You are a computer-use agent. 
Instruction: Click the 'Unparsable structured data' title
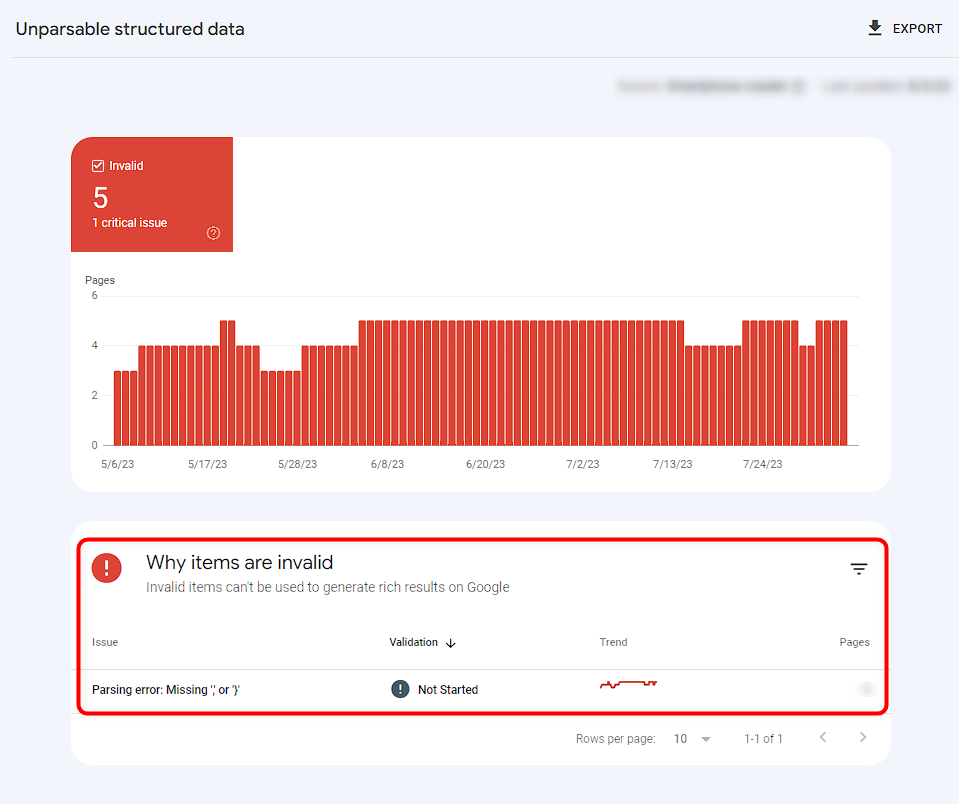pos(130,29)
